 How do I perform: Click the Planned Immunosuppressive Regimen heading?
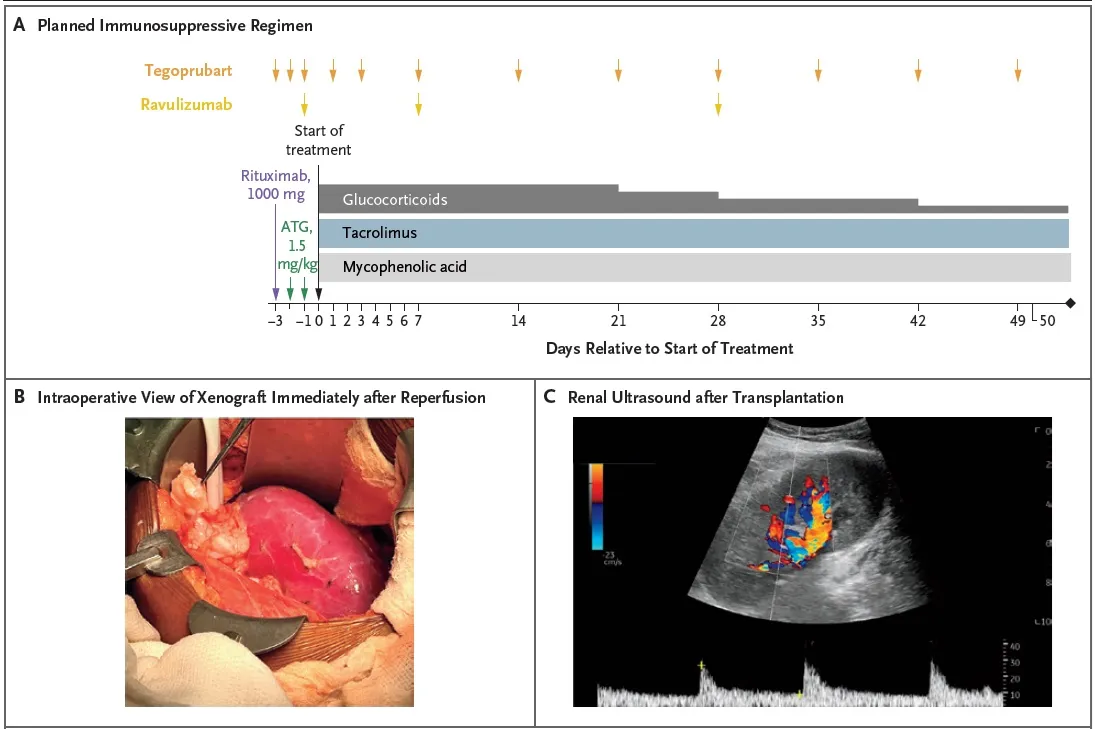(175, 26)
